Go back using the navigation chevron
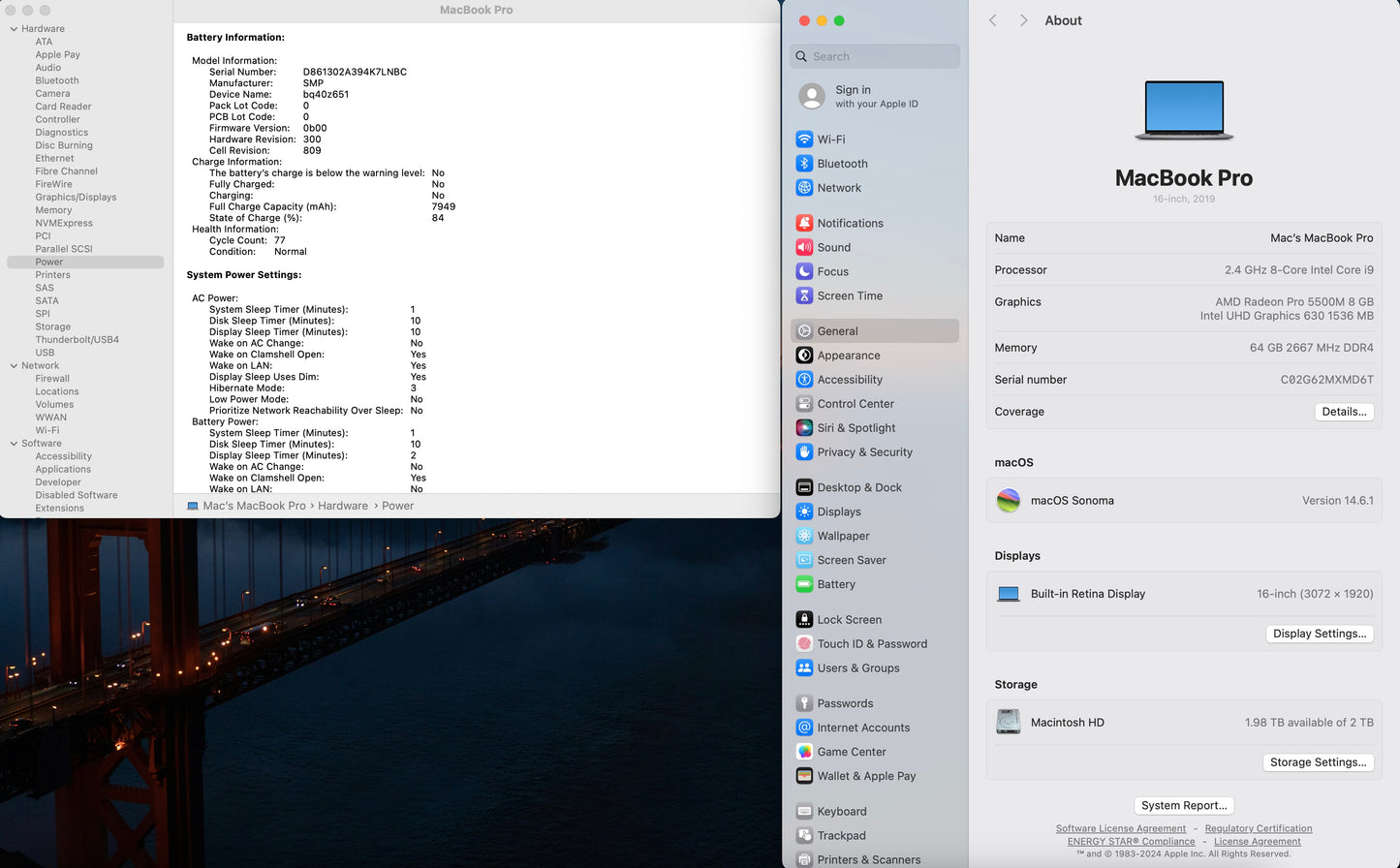 pyautogui.click(x=993, y=20)
